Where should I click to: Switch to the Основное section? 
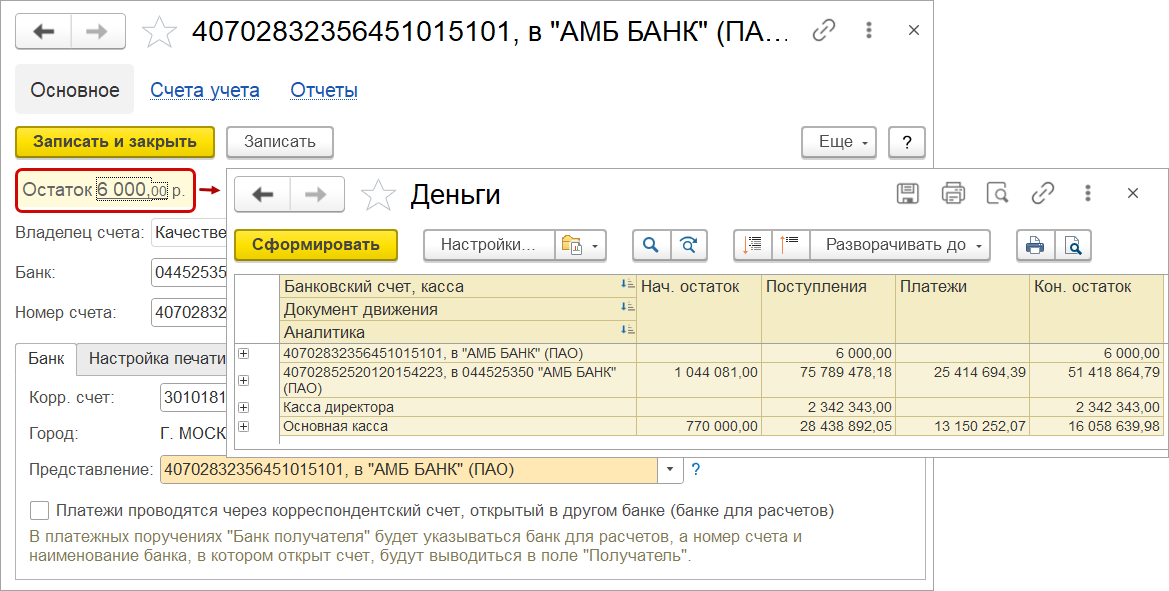click(x=75, y=90)
